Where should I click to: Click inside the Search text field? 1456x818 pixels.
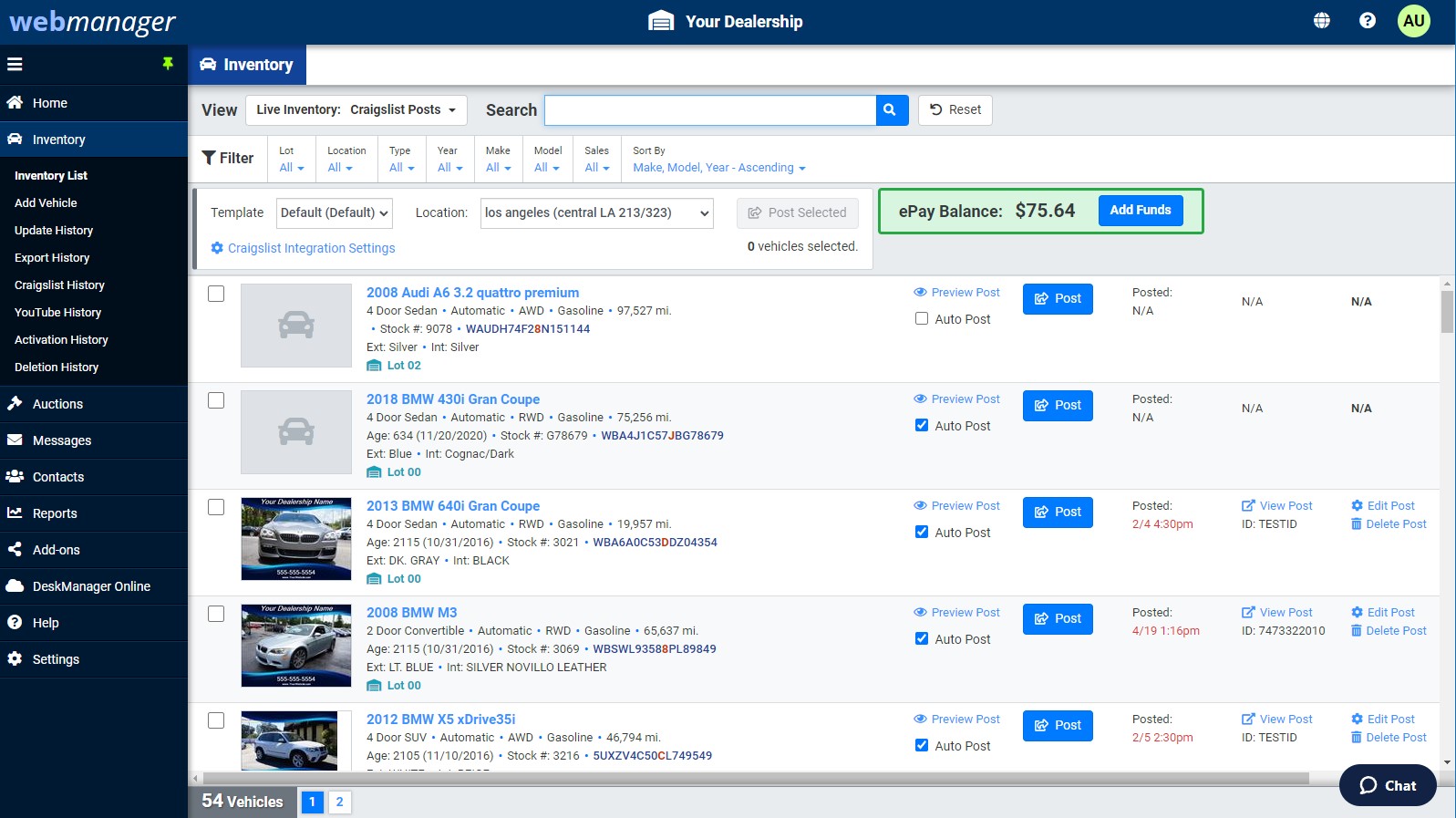[710, 110]
